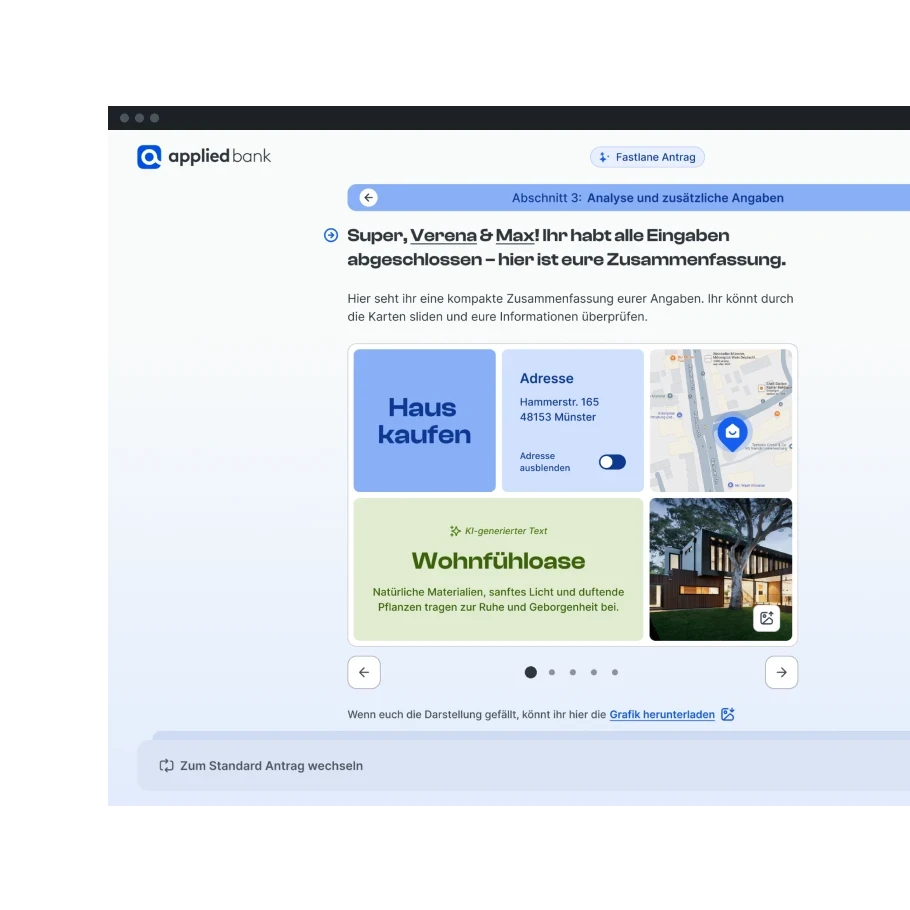This screenshot has height=910, width=910.
Task: Click the underlined name Verena
Action: point(443,236)
